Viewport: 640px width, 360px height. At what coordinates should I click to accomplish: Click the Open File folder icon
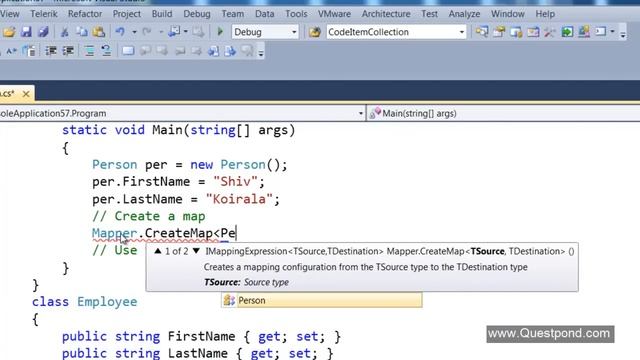(x=9, y=32)
